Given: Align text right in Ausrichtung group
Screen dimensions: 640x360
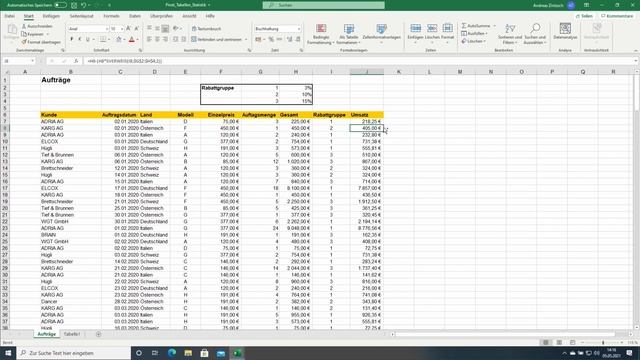Looking at the screenshot, I should [165, 39].
